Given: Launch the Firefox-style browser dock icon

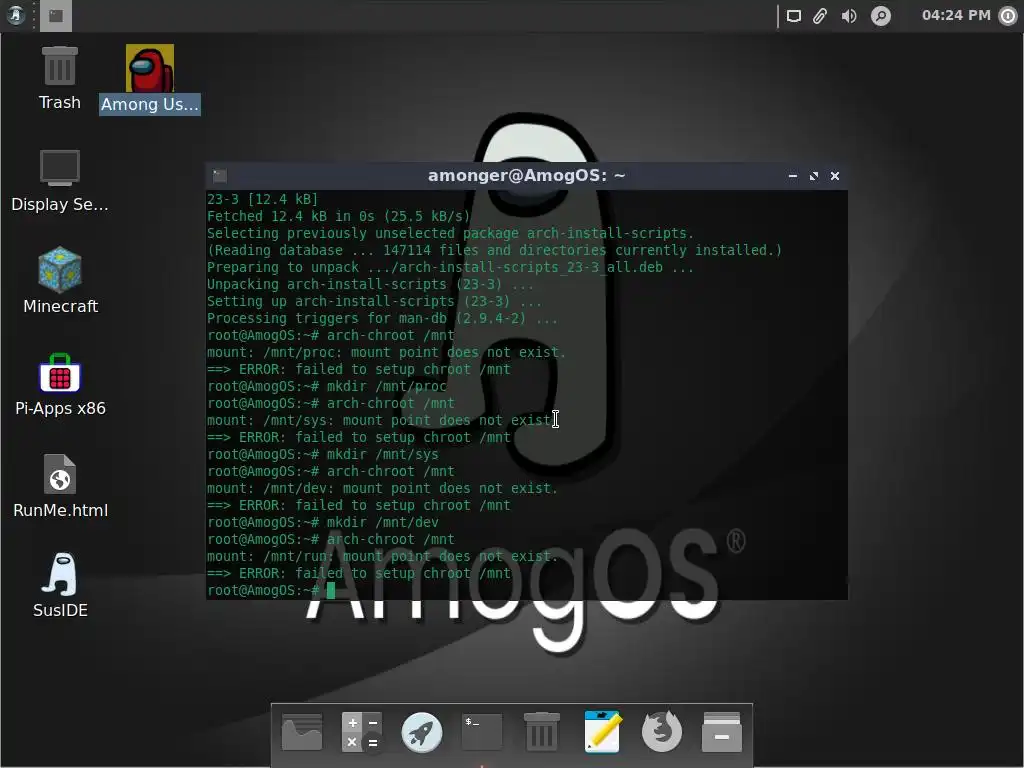Looking at the screenshot, I should point(662,732).
